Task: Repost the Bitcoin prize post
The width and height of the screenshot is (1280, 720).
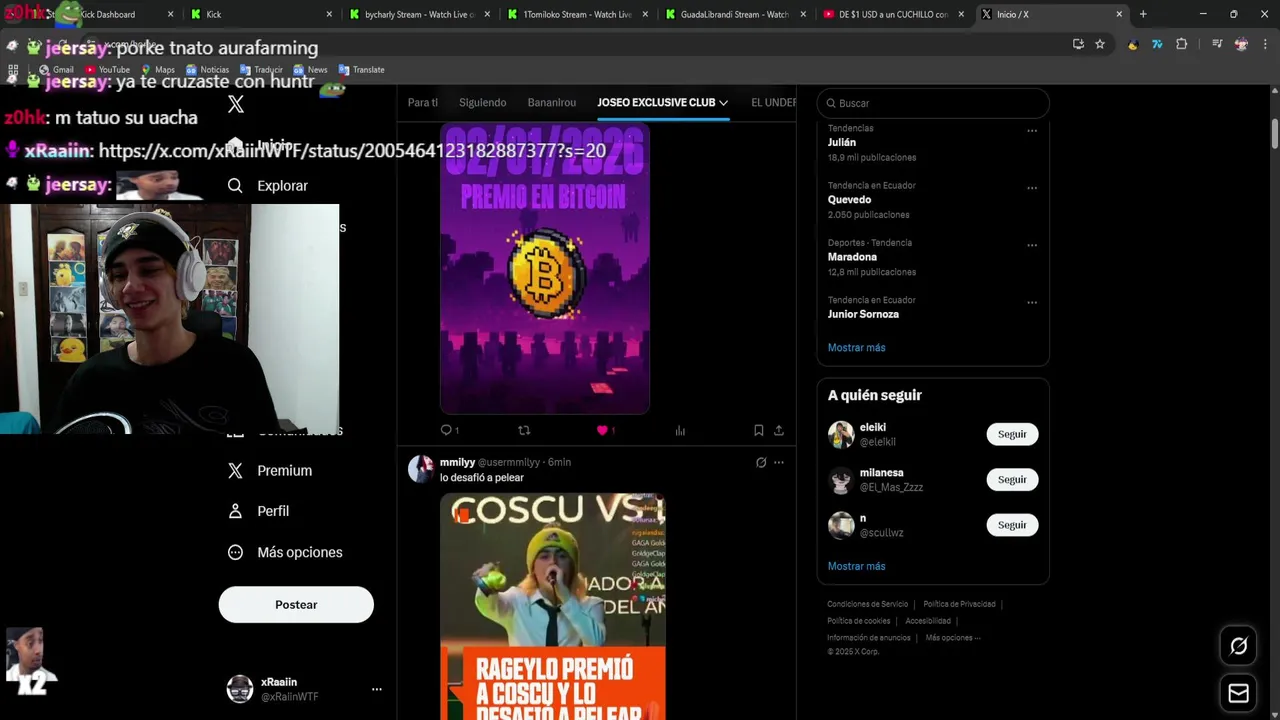Action: tap(524, 430)
